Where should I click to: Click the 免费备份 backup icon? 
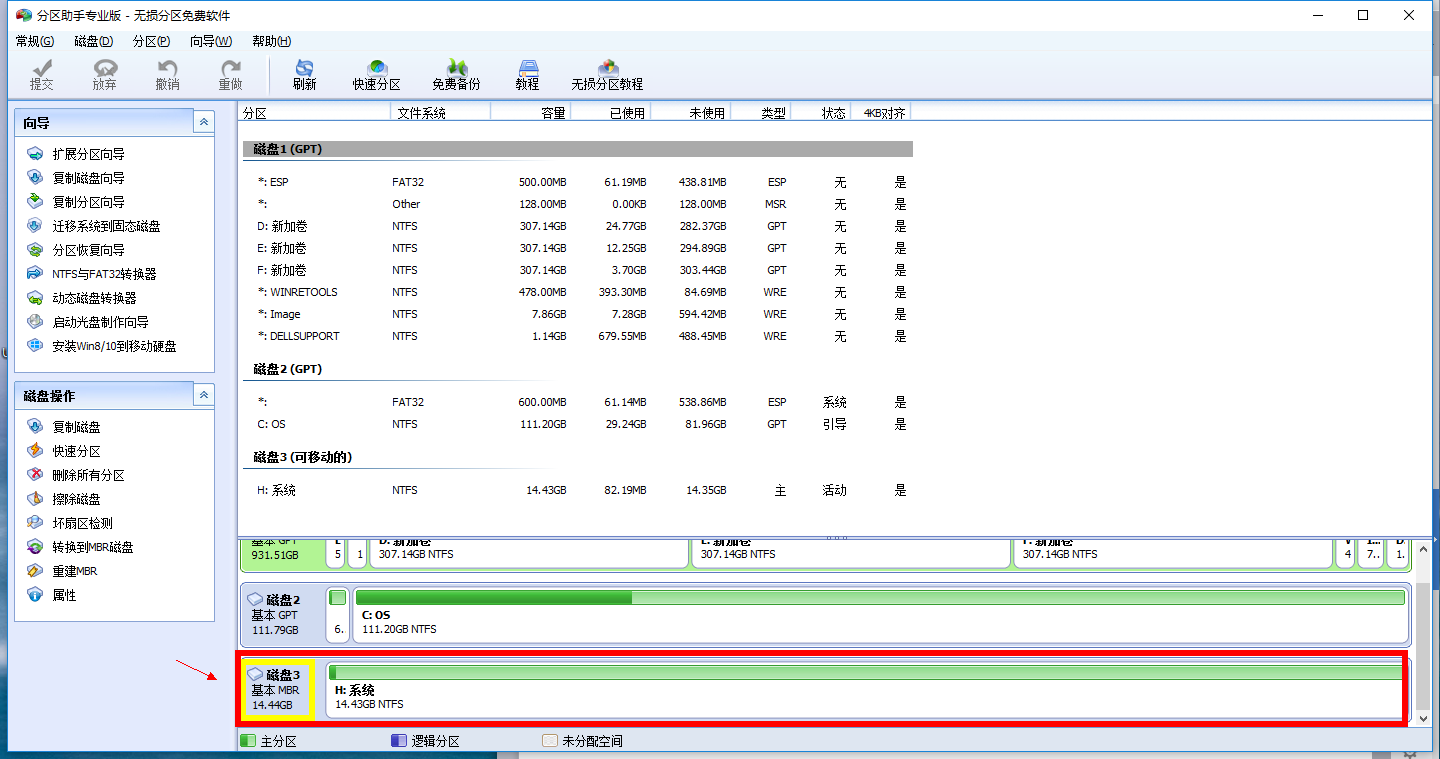[x=456, y=75]
